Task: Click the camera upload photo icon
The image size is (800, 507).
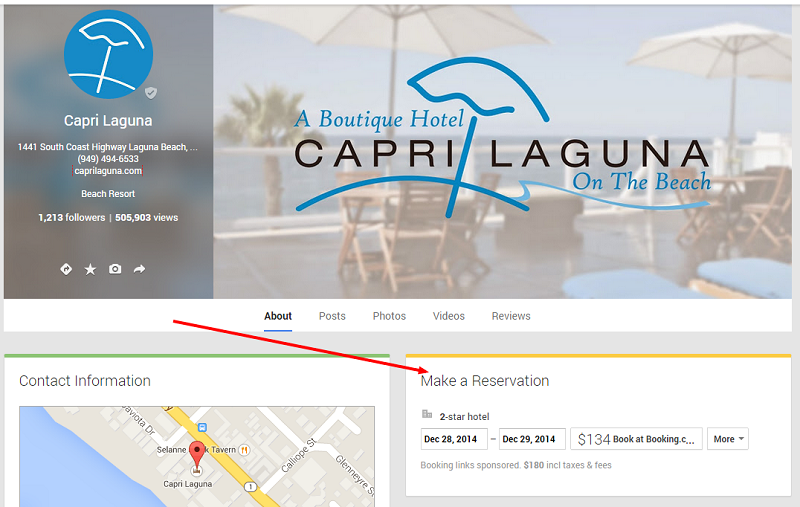Action: [x=115, y=269]
